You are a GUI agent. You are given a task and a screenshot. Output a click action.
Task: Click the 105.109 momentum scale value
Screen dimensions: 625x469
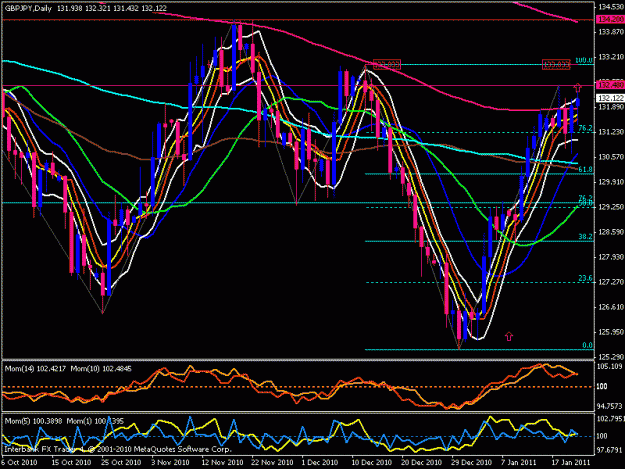tap(610, 367)
